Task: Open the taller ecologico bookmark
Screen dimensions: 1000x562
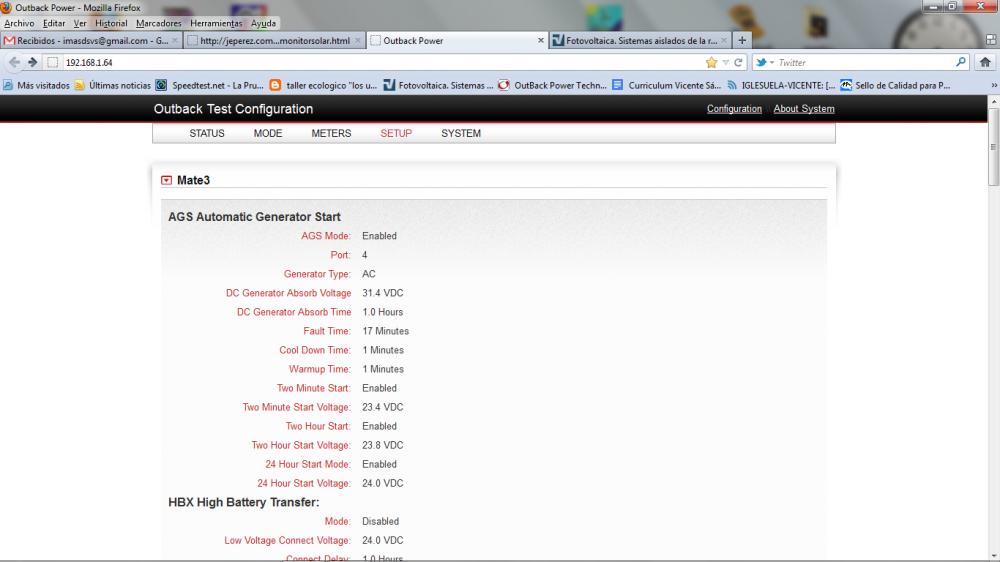Action: click(323, 85)
